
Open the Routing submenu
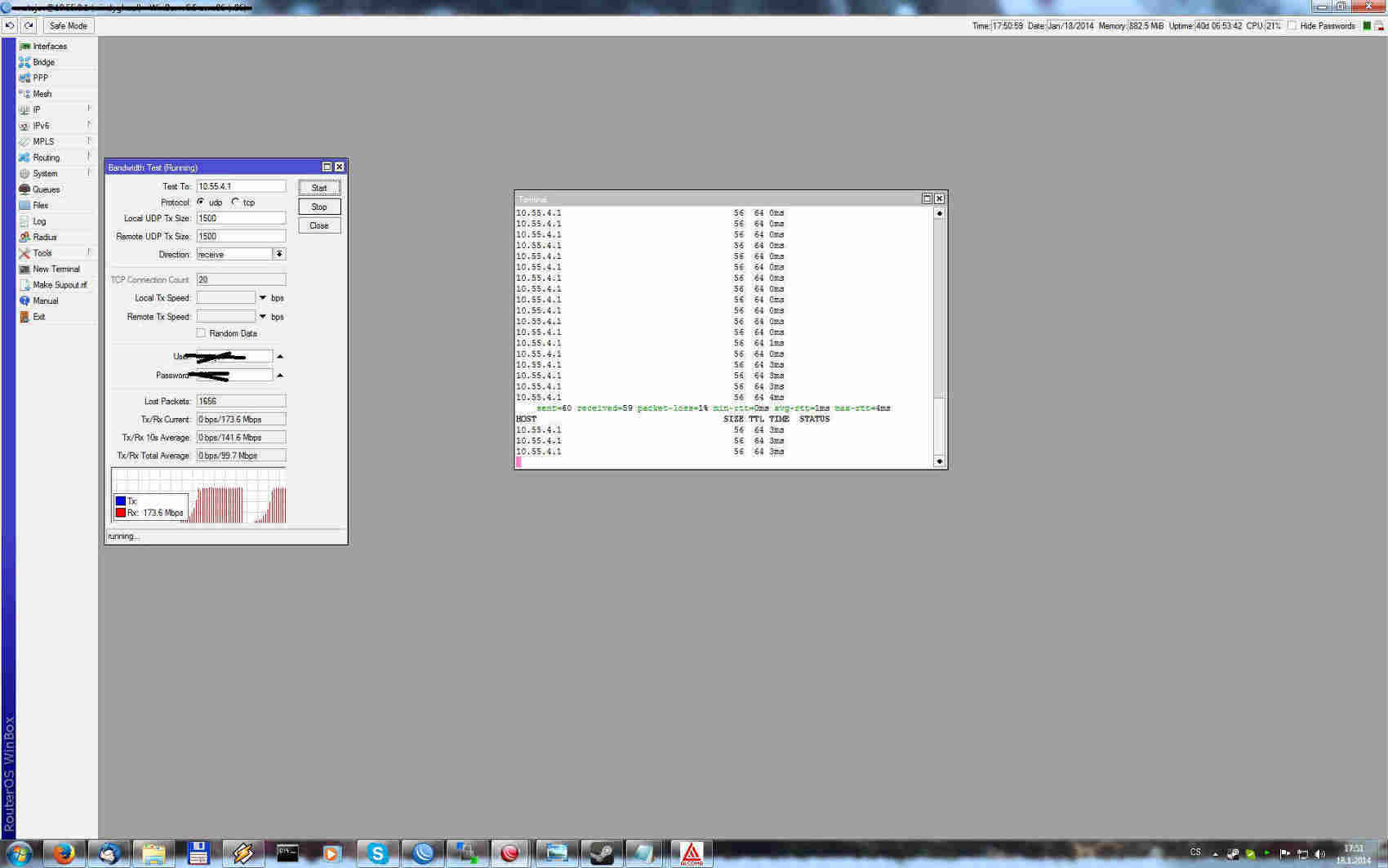[x=46, y=158]
